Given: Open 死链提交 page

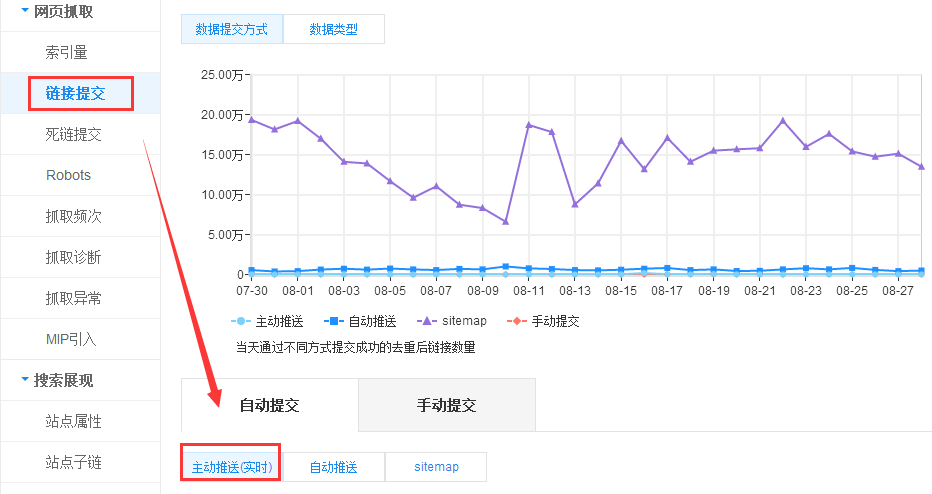Looking at the screenshot, I should [x=73, y=134].
